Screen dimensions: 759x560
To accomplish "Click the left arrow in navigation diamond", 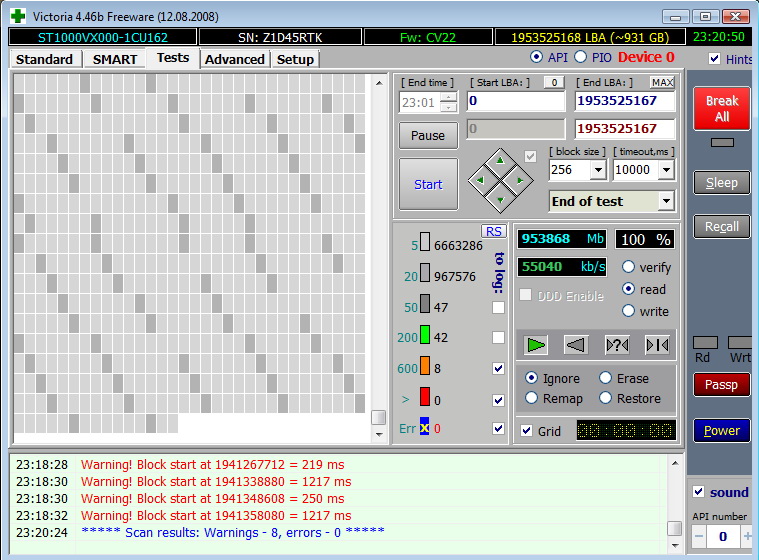I will point(480,181).
